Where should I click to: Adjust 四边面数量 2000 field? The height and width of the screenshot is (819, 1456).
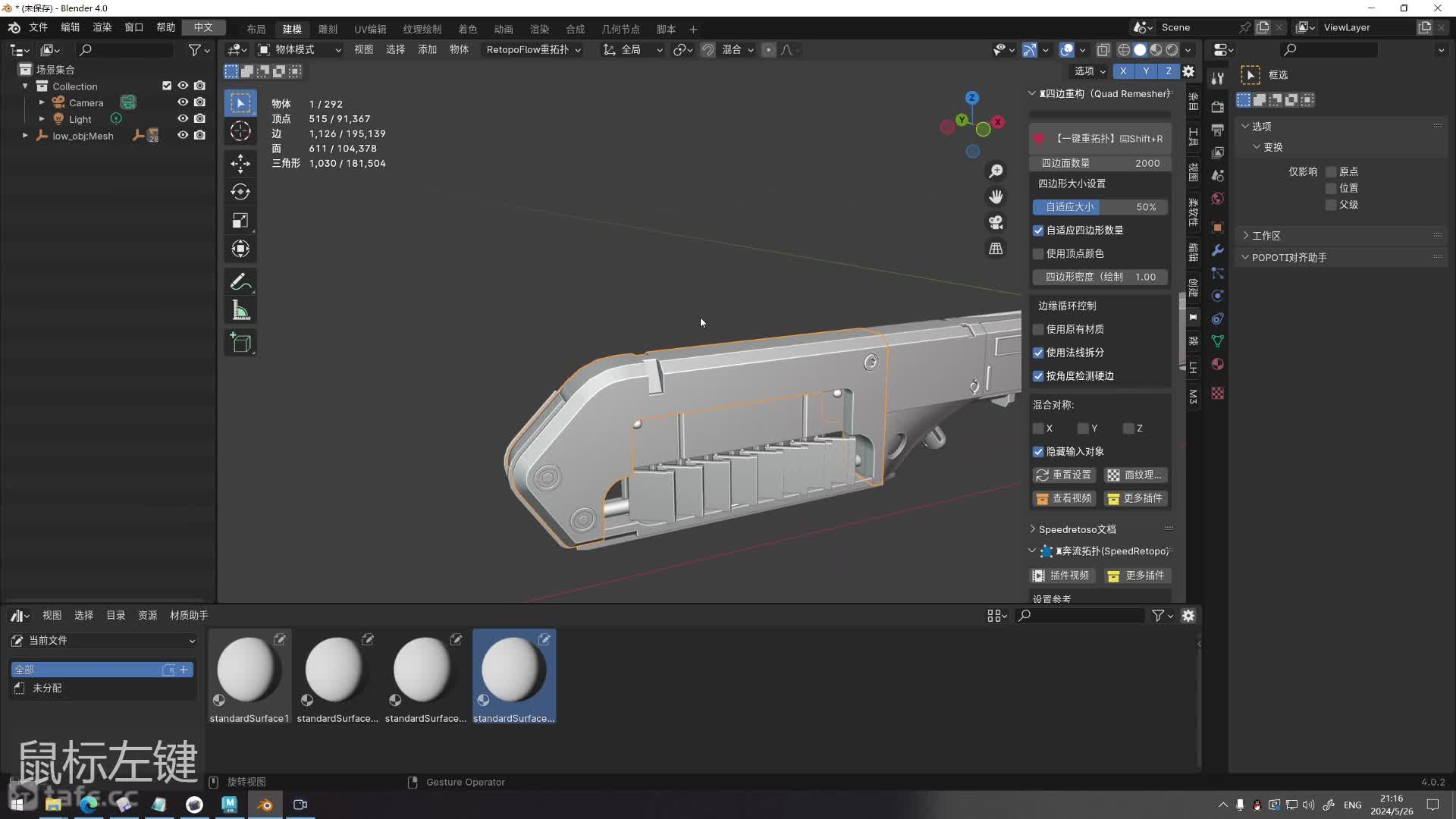pos(1100,163)
